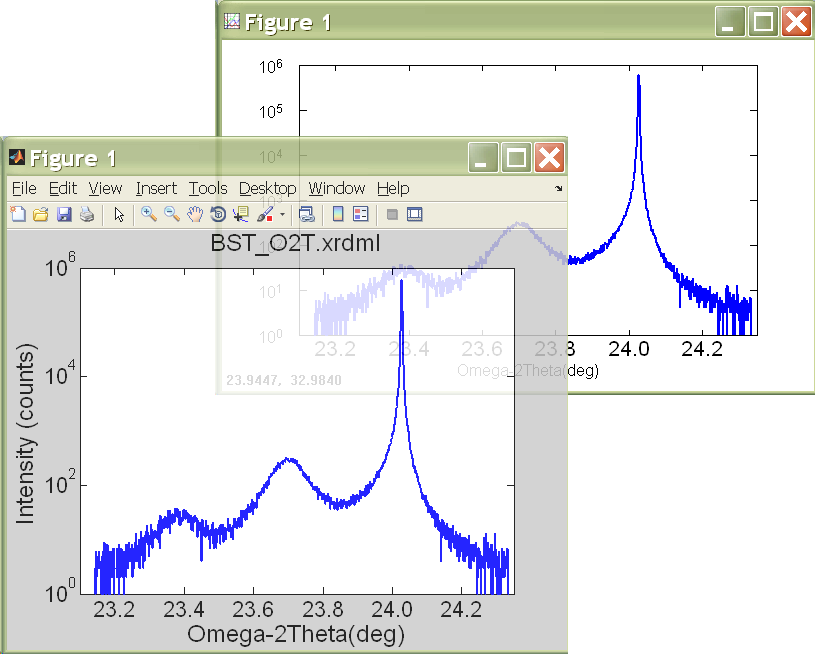This screenshot has height=654, width=815.
Task: Click the app icon in back Figure 1 title bar
Action: coord(232,21)
